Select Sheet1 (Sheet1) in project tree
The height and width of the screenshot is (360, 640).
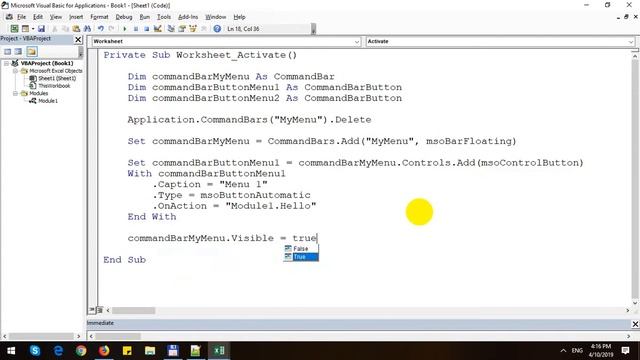click(x=57, y=78)
